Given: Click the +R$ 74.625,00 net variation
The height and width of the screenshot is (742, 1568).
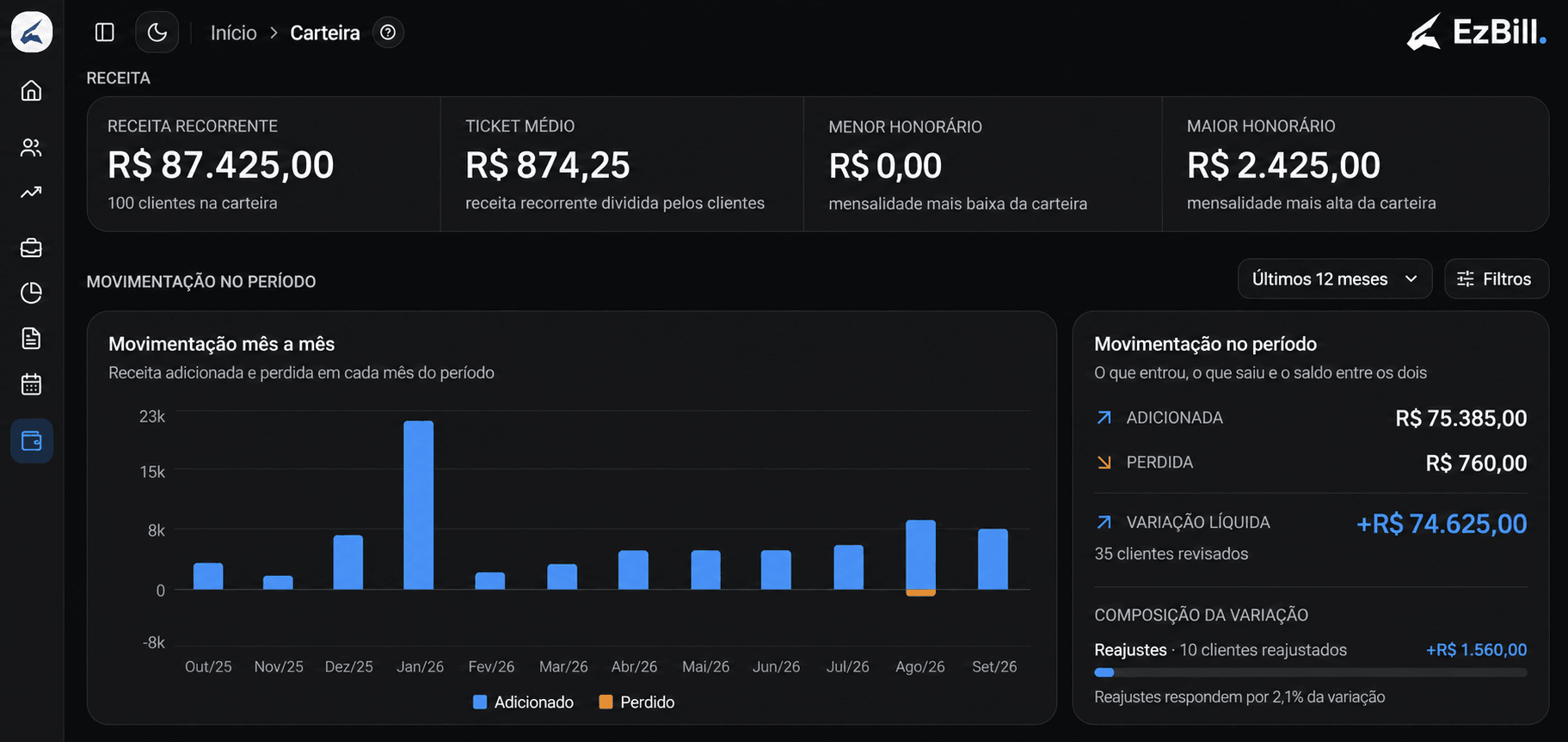Looking at the screenshot, I should click(1442, 524).
